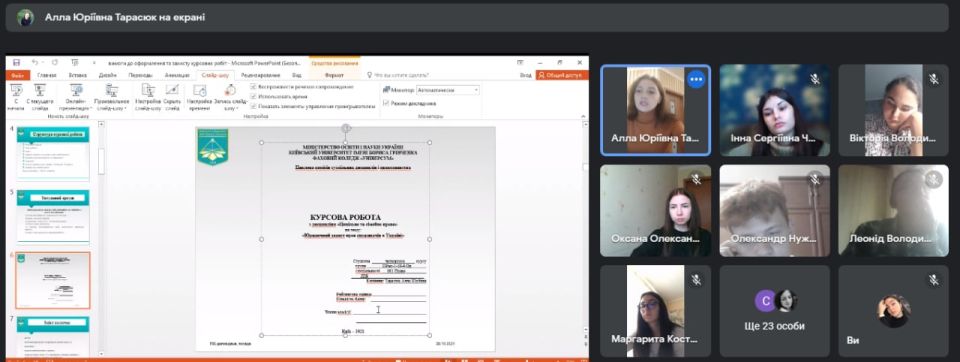The image size is (960, 362).
Task: Click Rehearse Timings icon
Action: [x=199, y=97]
